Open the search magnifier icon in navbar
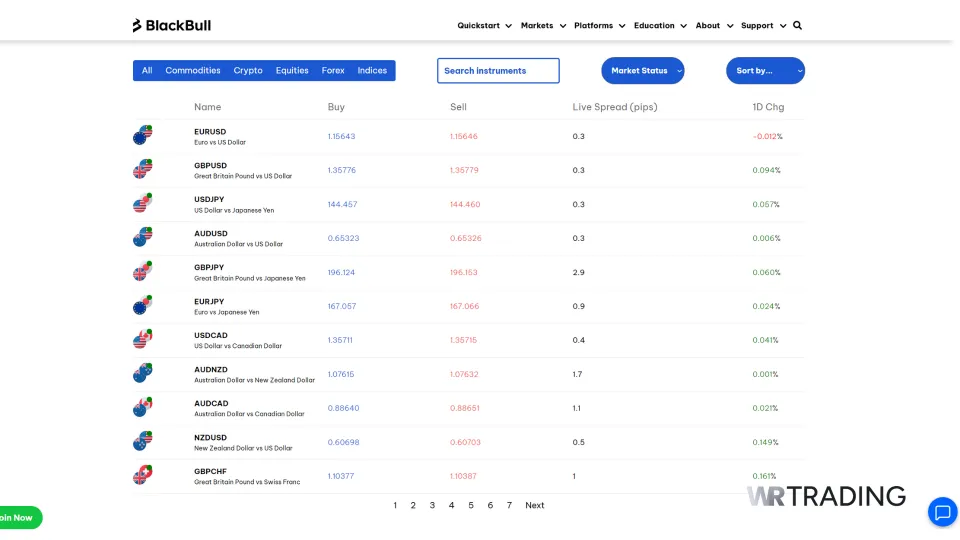960x540 pixels. (797, 25)
